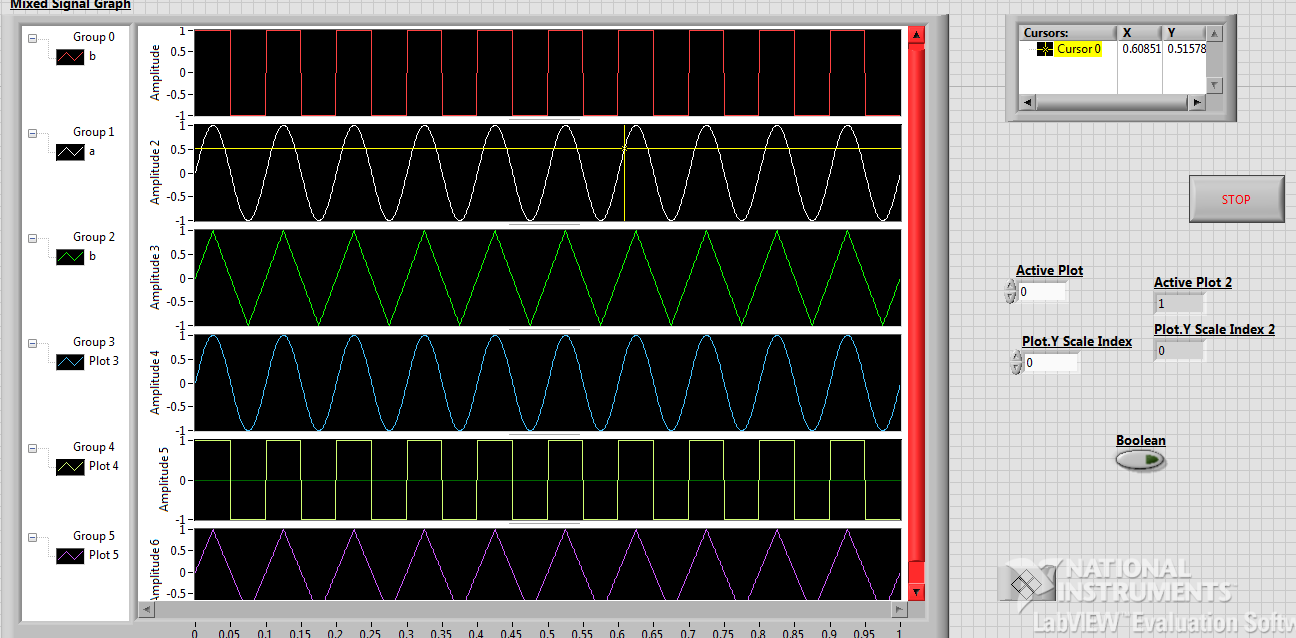Click the cursor legend scroll left arrow
Image resolution: width=1296 pixels, height=638 pixels.
point(1026,102)
